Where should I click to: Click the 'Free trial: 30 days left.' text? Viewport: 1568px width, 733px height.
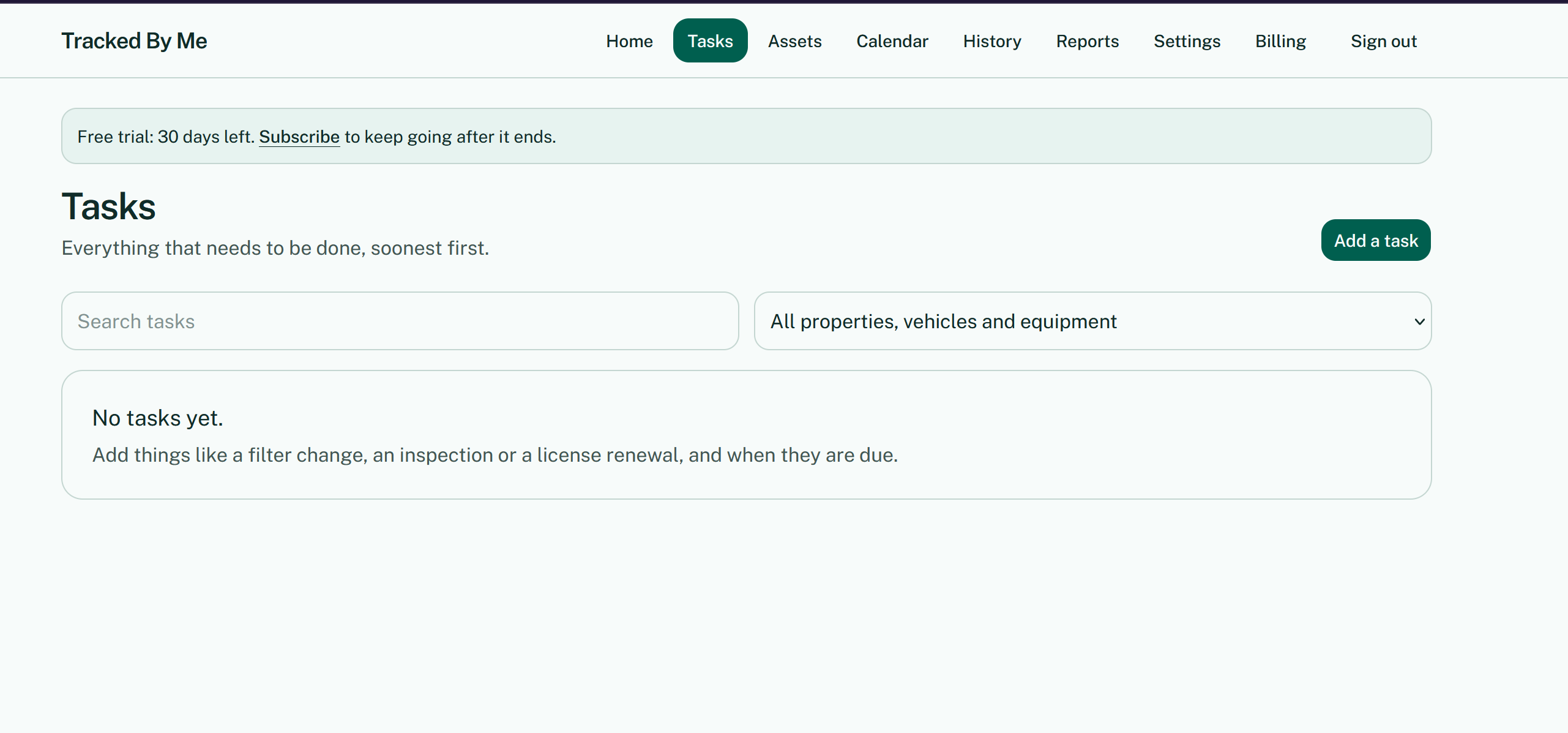coord(166,137)
